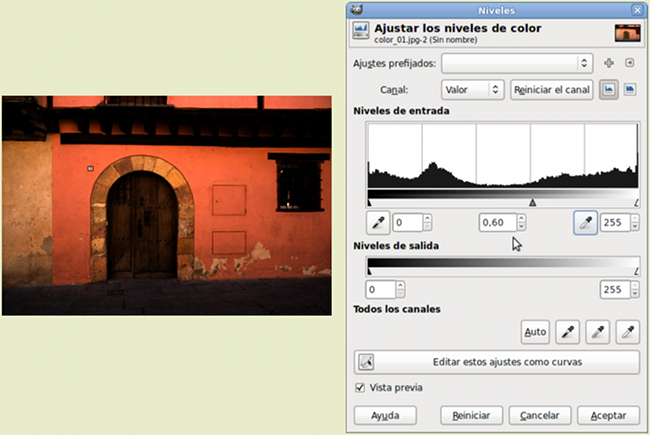Click Reiniciar el canal button
The height and width of the screenshot is (435, 650).
click(552, 90)
